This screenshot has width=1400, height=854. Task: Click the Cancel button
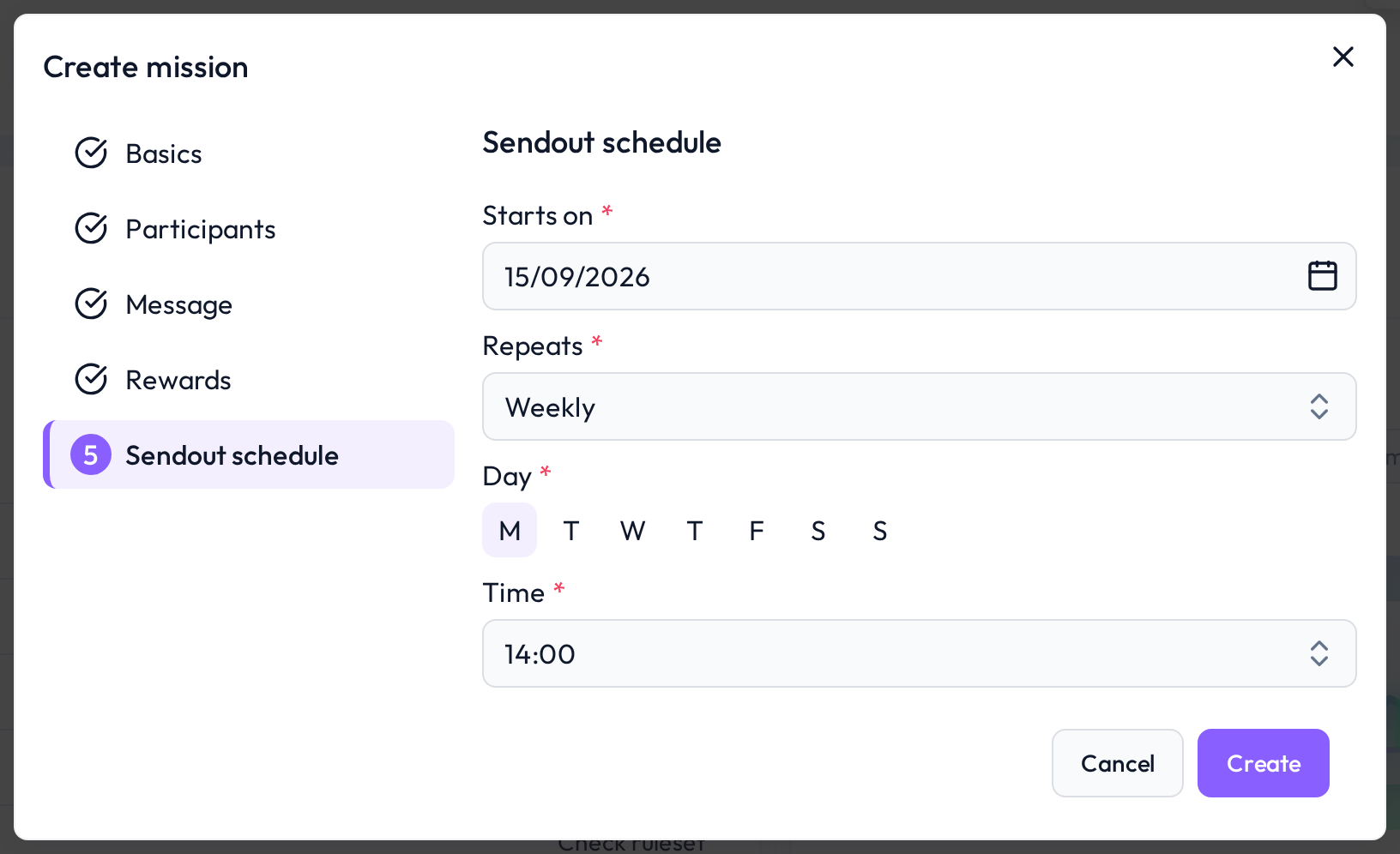pyautogui.click(x=1117, y=763)
